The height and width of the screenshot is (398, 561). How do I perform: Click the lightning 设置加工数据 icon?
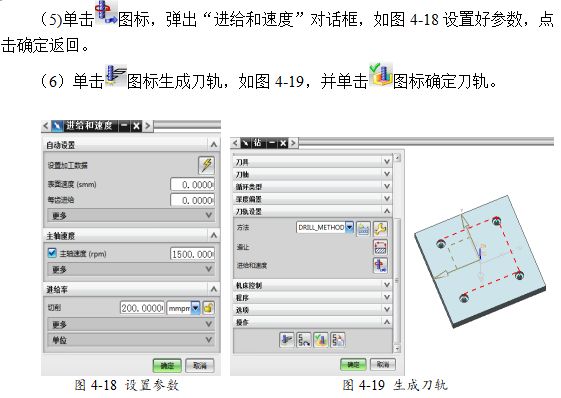(206, 165)
